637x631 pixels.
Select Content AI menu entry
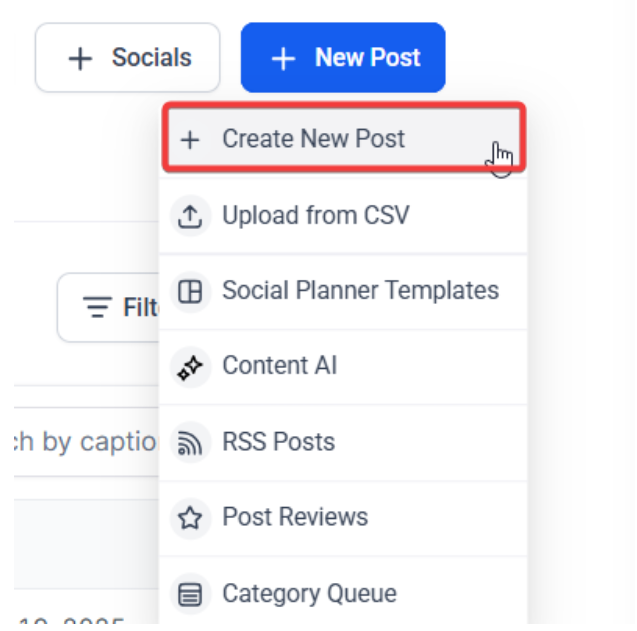click(x=279, y=366)
